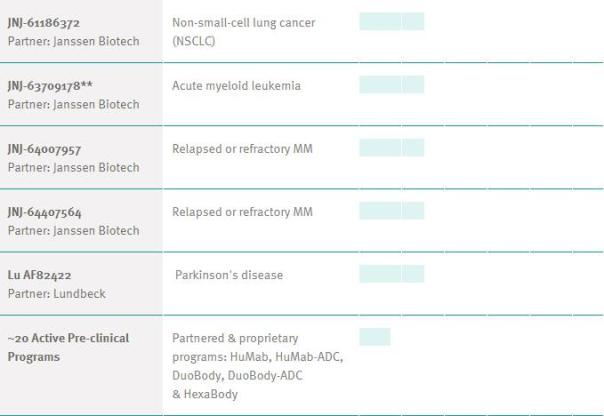Click the Parkinson's disease indication
Viewport: 604px width, 416px height.
click(229, 275)
